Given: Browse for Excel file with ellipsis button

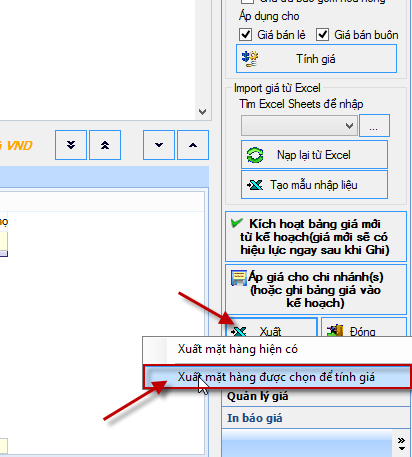Looking at the screenshot, I should click(x=374, y=126).
